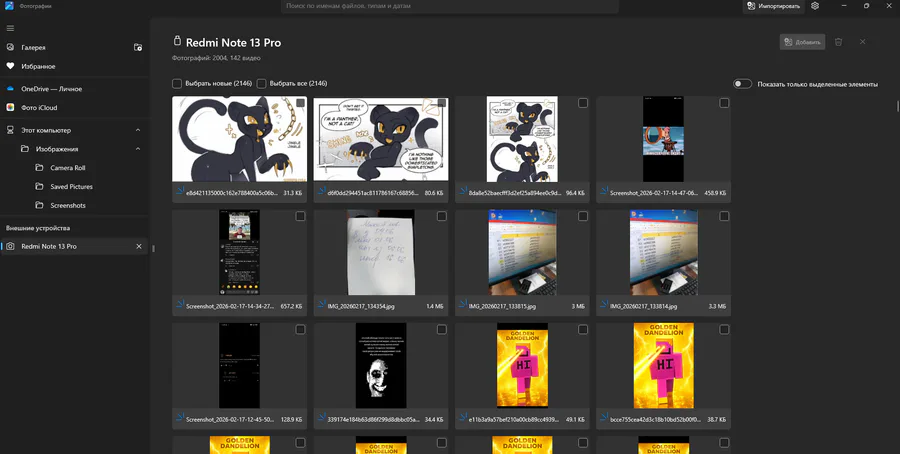The height and width of the screenshot is (454, 900).
Task: Click the import arrow icon on bcce755cea42d3c18
Action: (x=604, y=418)
